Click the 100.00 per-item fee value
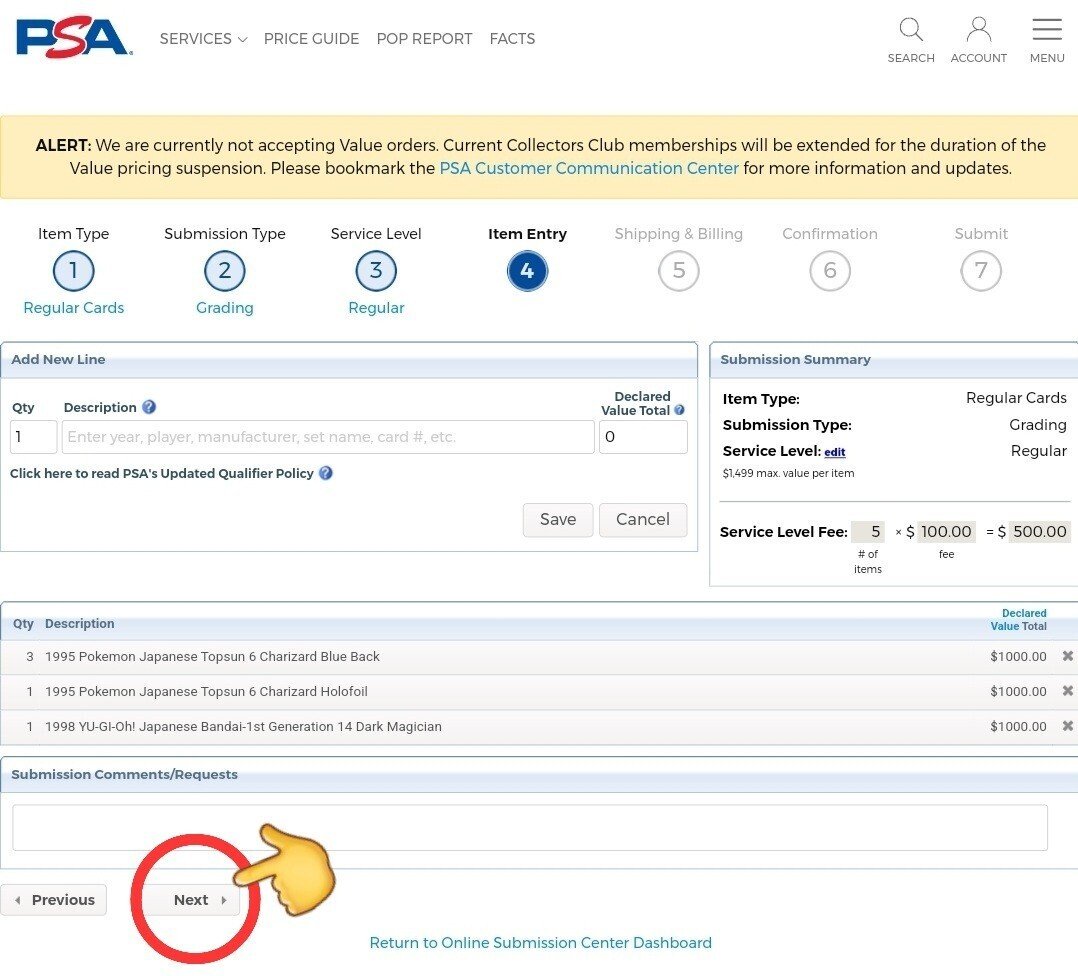This screenshot has height=976, width=1078. click(x=945, y=531)
